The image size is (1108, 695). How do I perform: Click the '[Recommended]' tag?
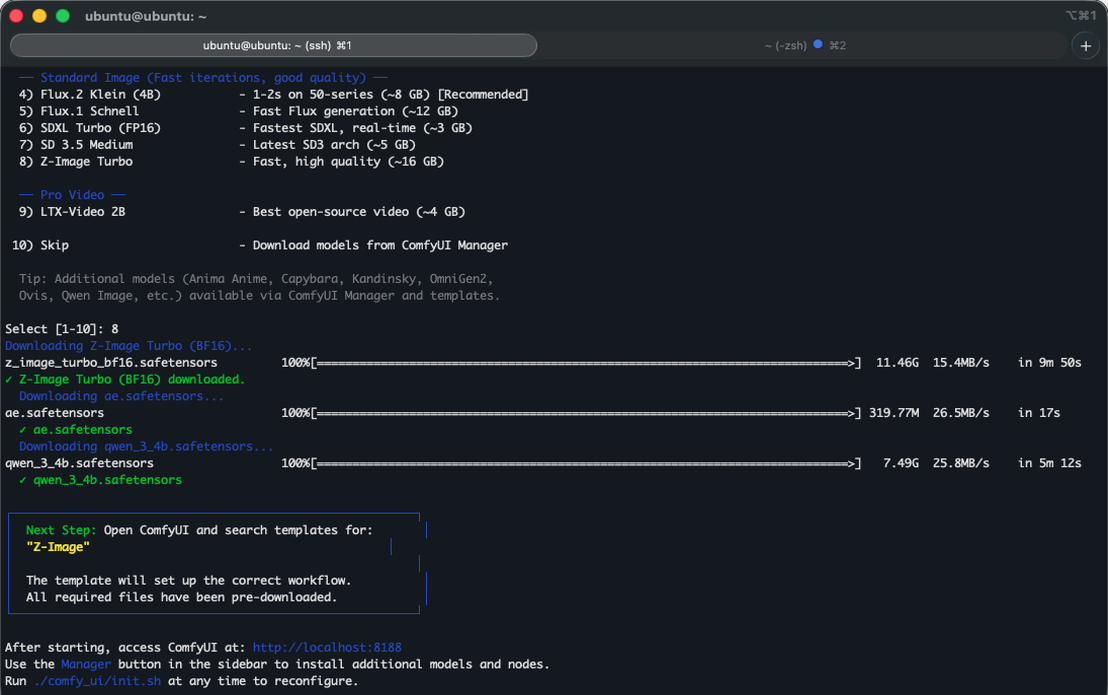click(483, 95)
